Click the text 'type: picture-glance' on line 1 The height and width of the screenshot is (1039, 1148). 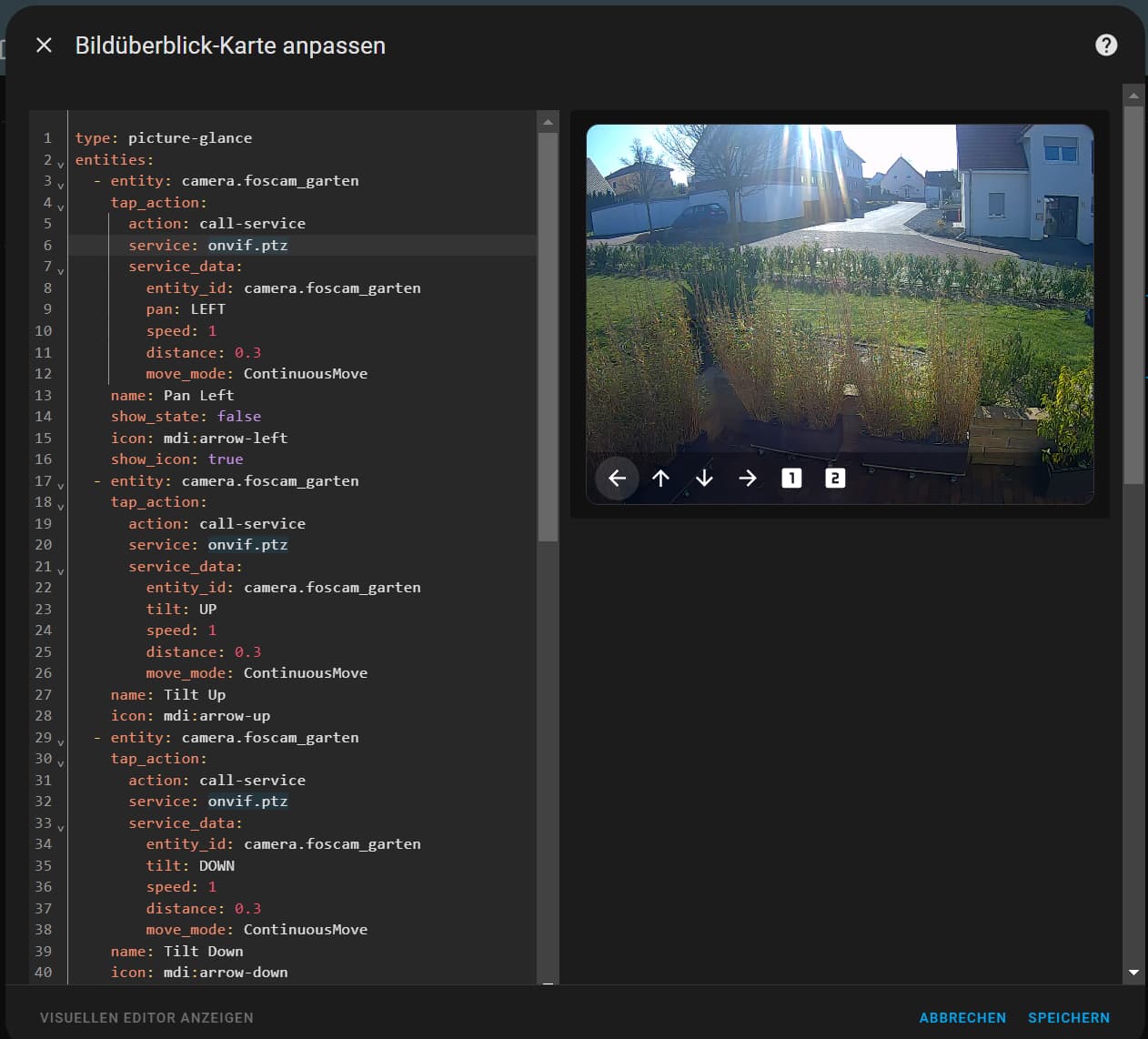164,137
